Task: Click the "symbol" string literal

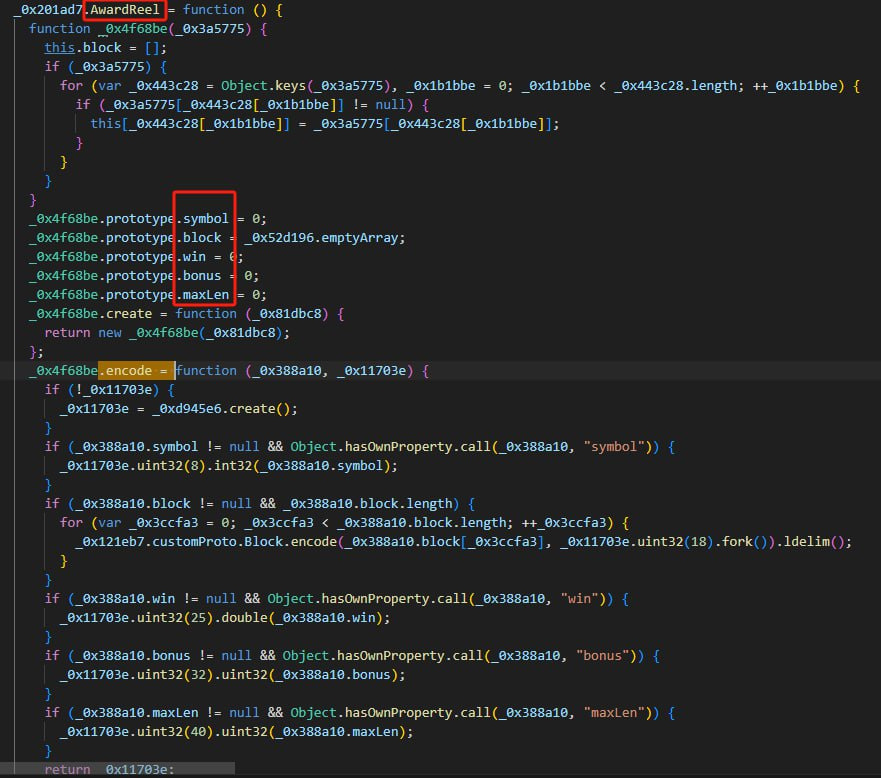Action: point(614,447)
